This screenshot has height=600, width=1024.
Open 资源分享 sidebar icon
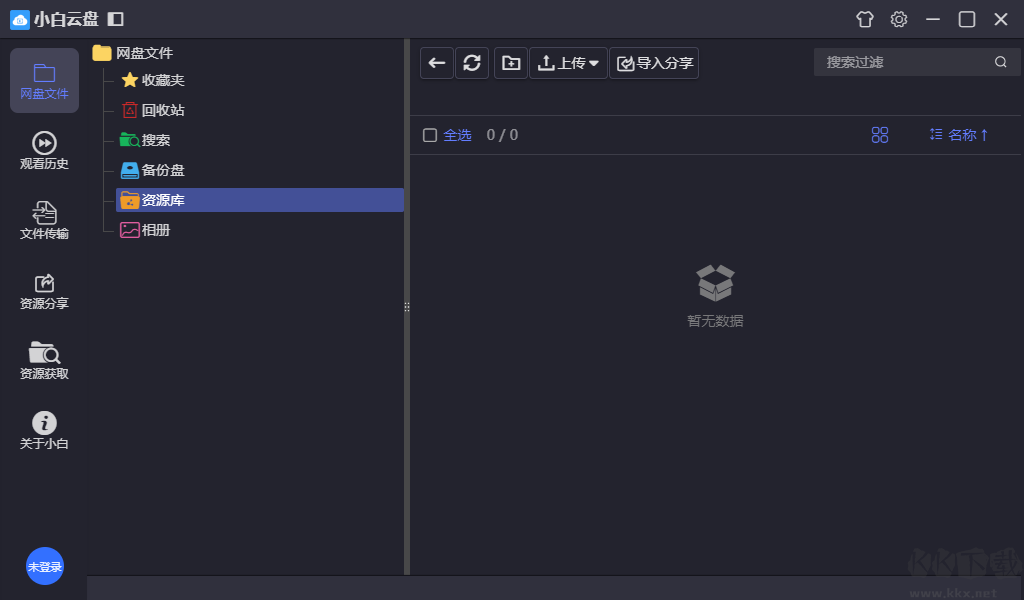point(44,291)
